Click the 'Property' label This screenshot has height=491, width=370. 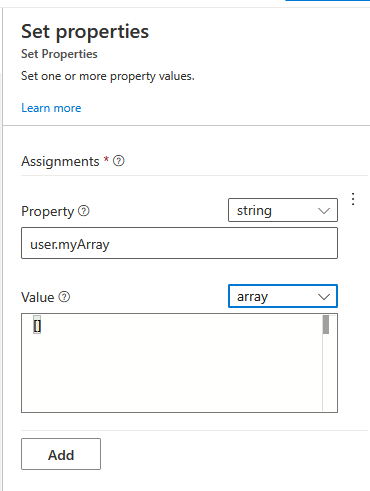(x=48, y=211)
